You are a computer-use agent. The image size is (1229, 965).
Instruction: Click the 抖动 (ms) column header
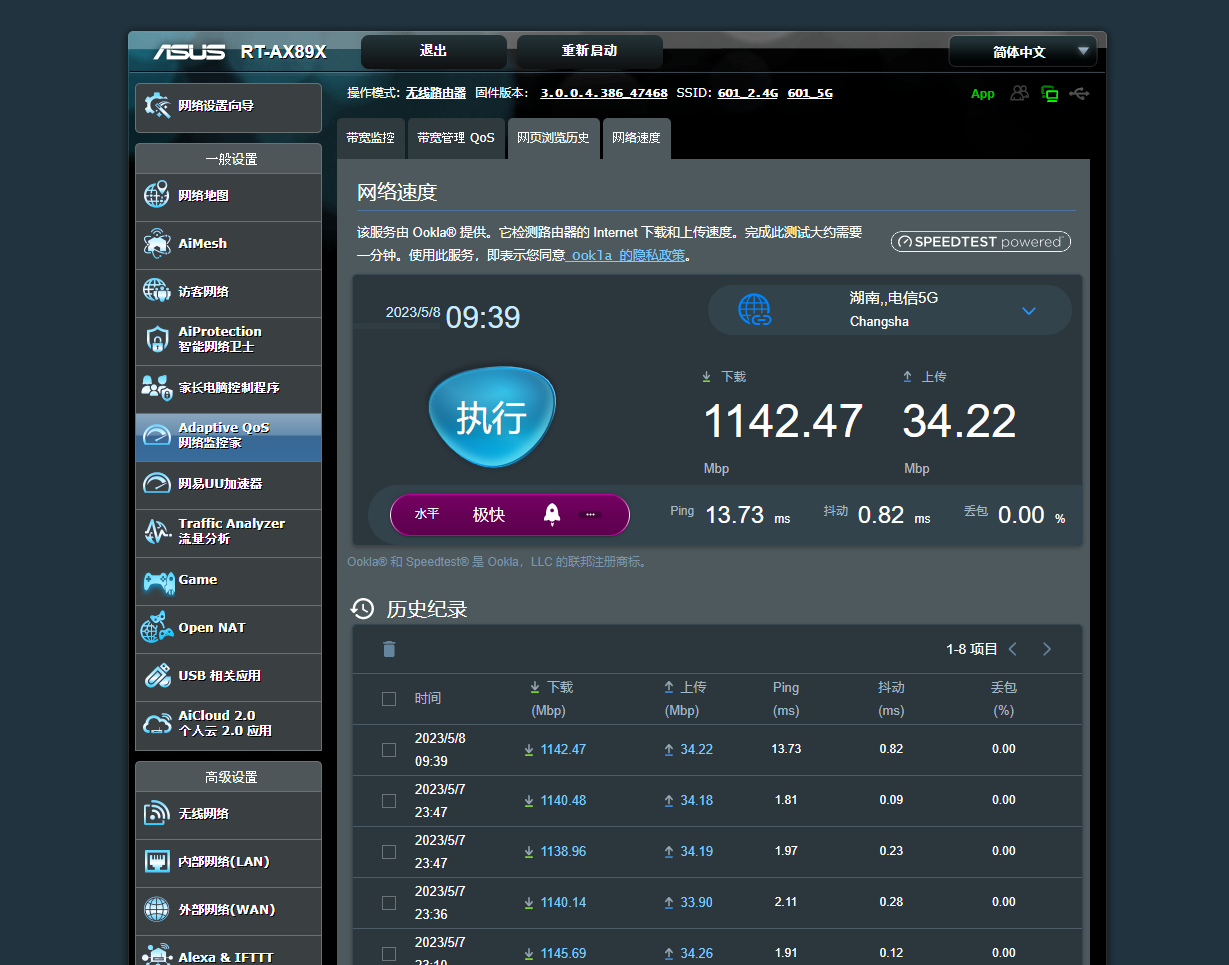[891, 699]
